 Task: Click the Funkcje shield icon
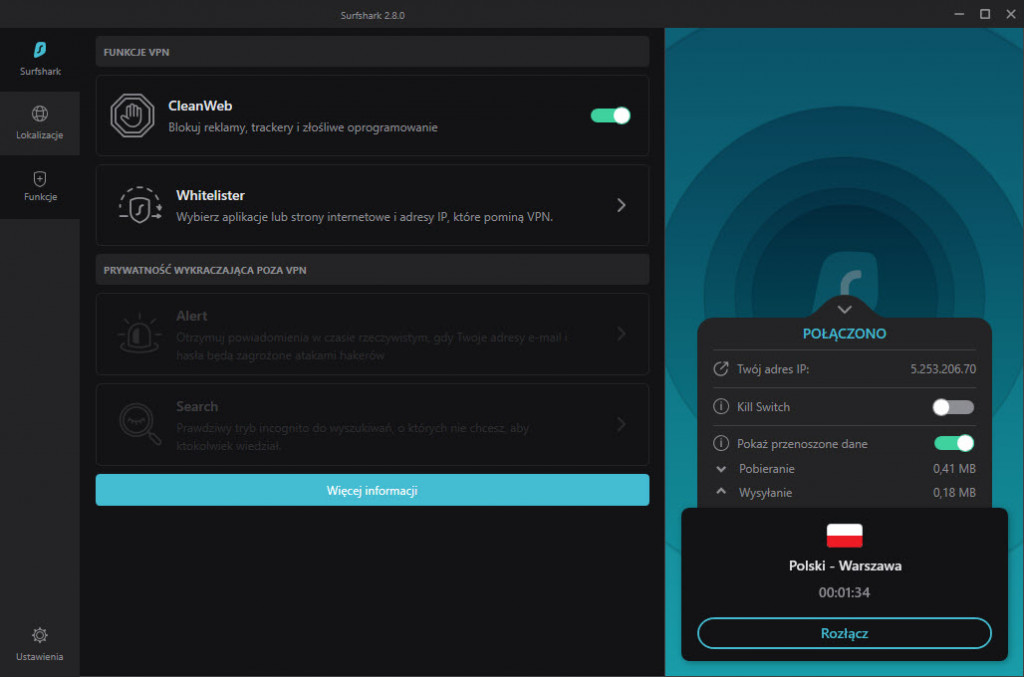[x=40, y=178]
